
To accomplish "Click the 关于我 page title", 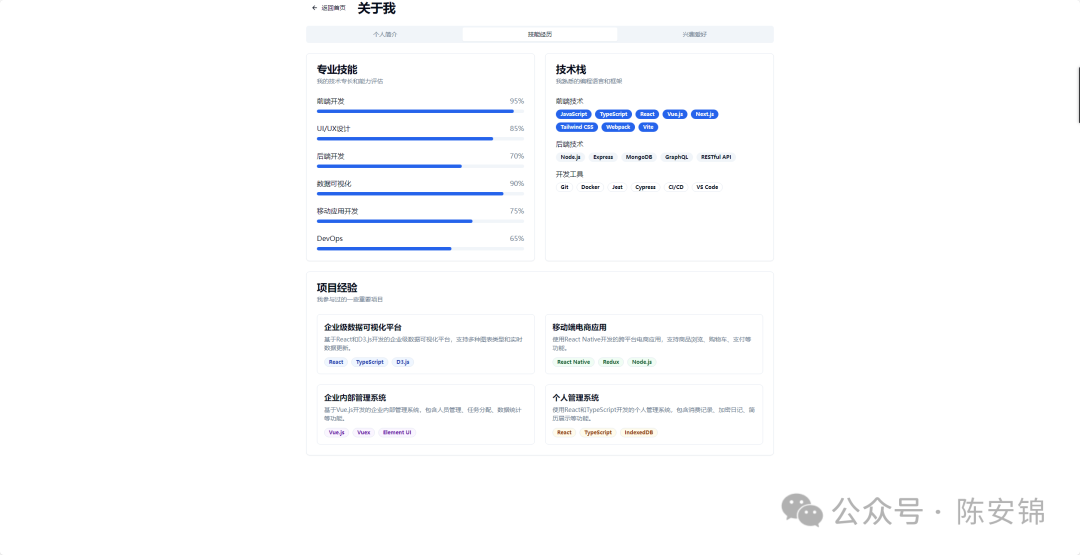I will click(x=377, y=9).
